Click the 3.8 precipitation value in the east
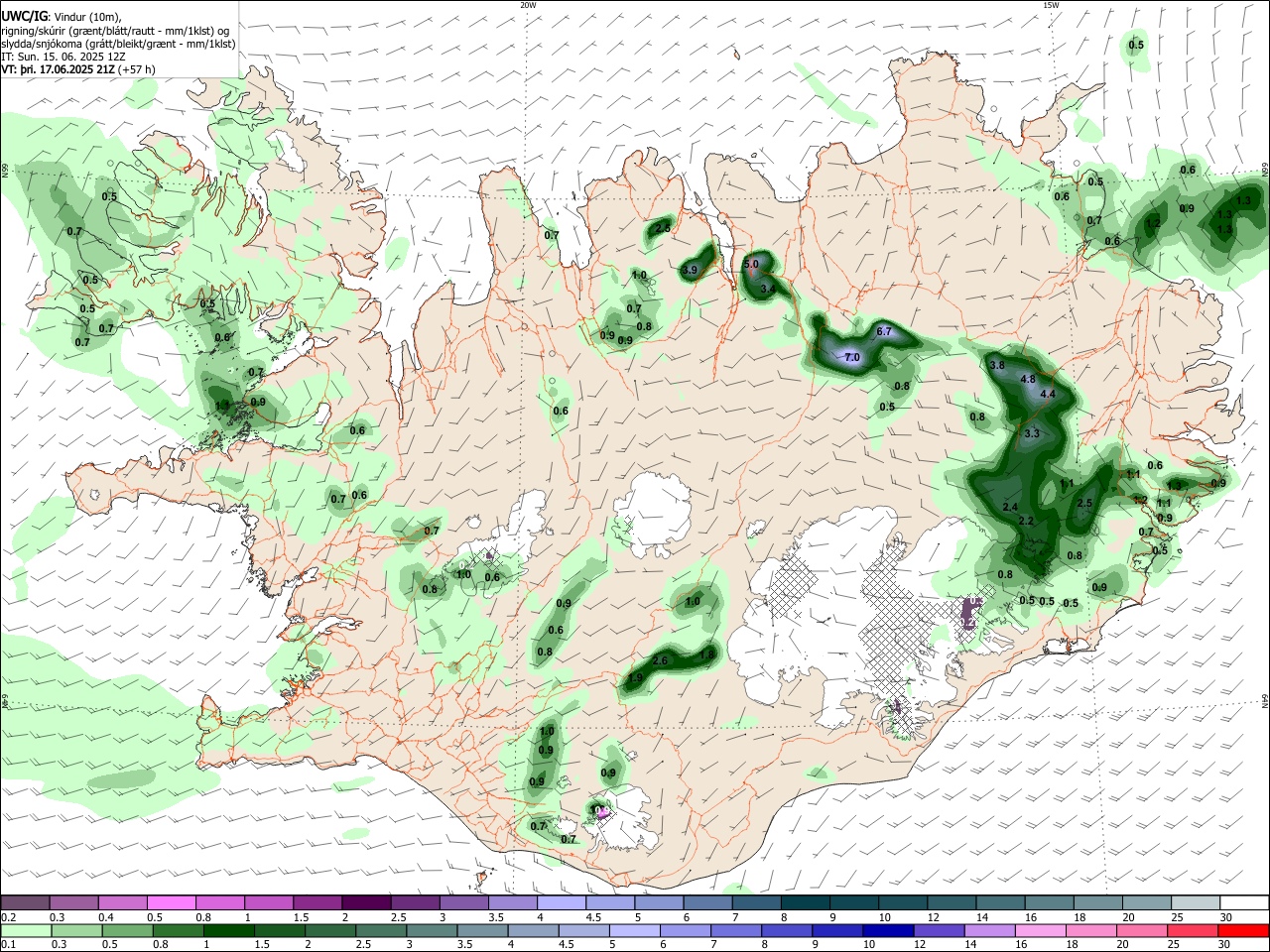 (998, 365)
